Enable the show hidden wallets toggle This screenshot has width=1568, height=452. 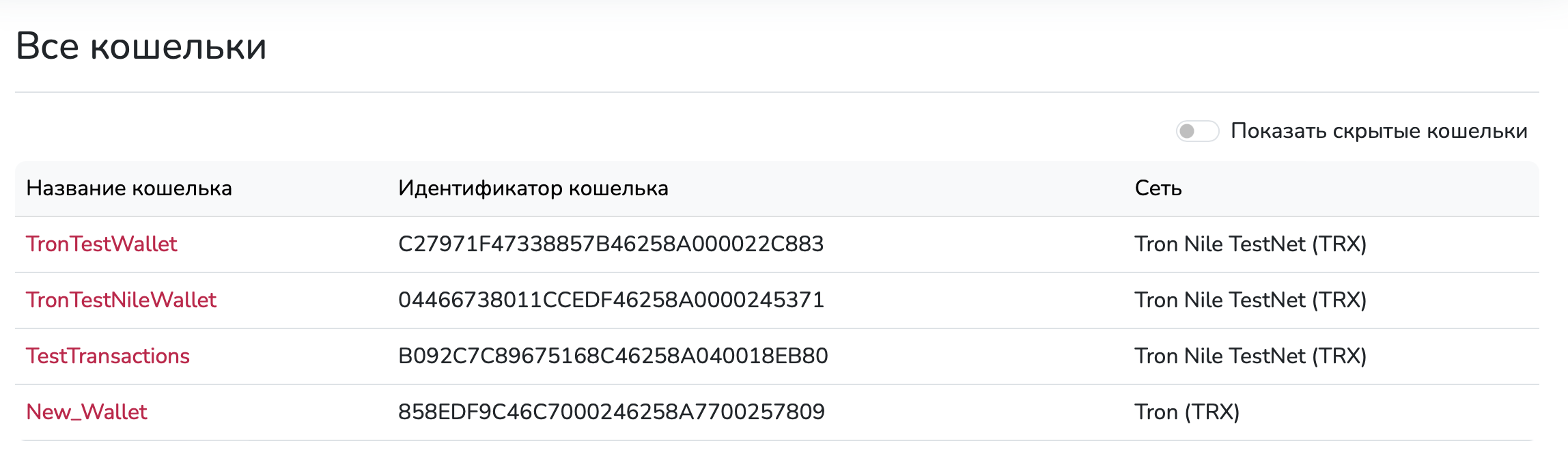click(x=1196, y=131)
